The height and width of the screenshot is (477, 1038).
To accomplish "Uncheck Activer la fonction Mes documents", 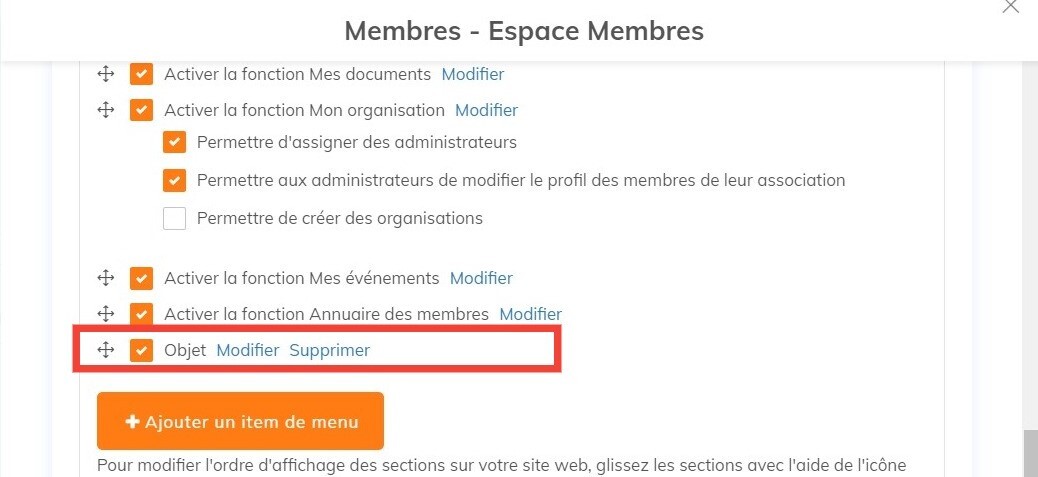I will pyautogui.click(x=141, y=74).
